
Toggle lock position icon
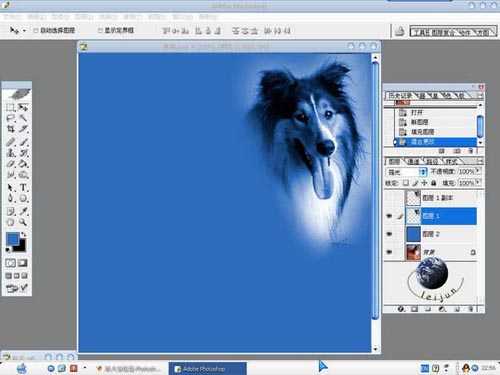point(424,183)
